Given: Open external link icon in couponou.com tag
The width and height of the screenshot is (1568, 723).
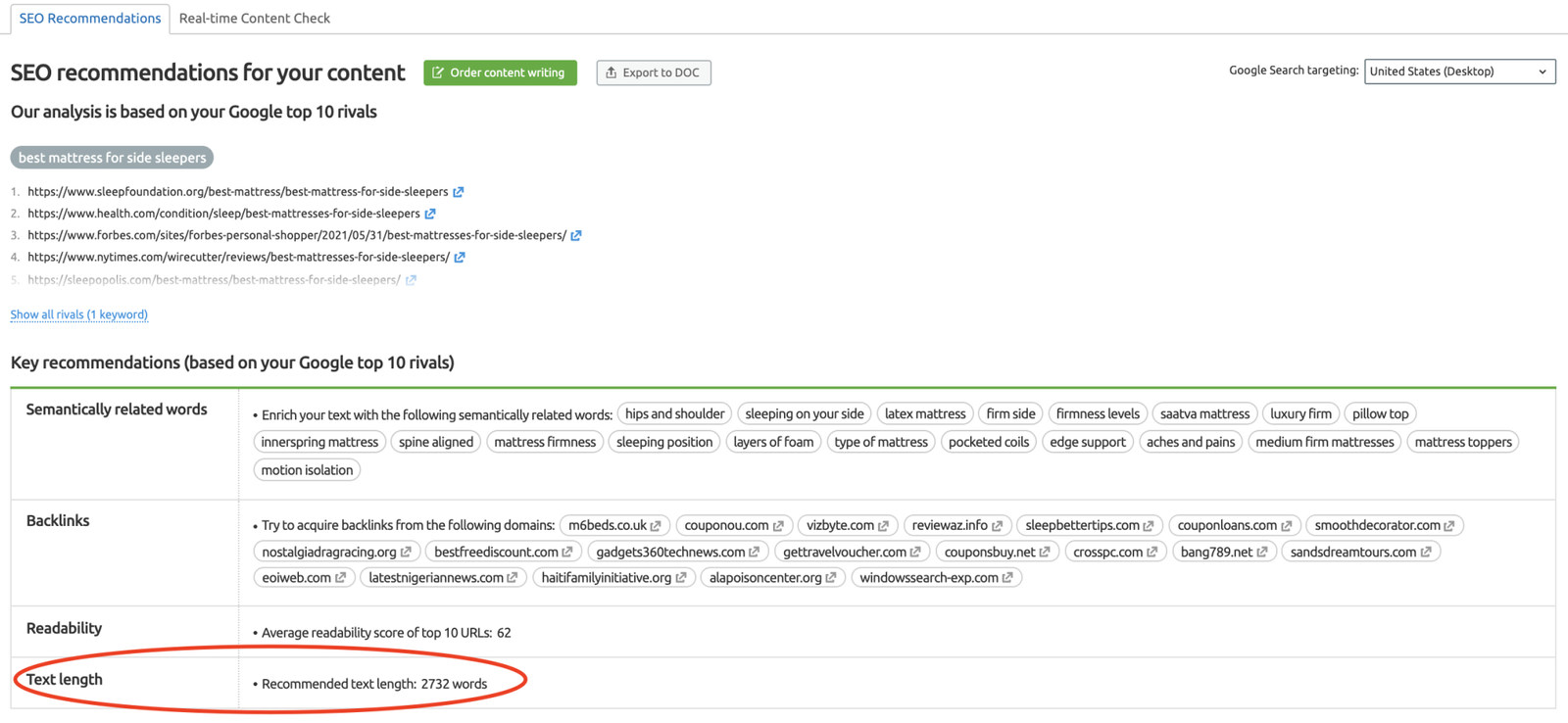Looking at the screenshot, I should click(778, 526).
